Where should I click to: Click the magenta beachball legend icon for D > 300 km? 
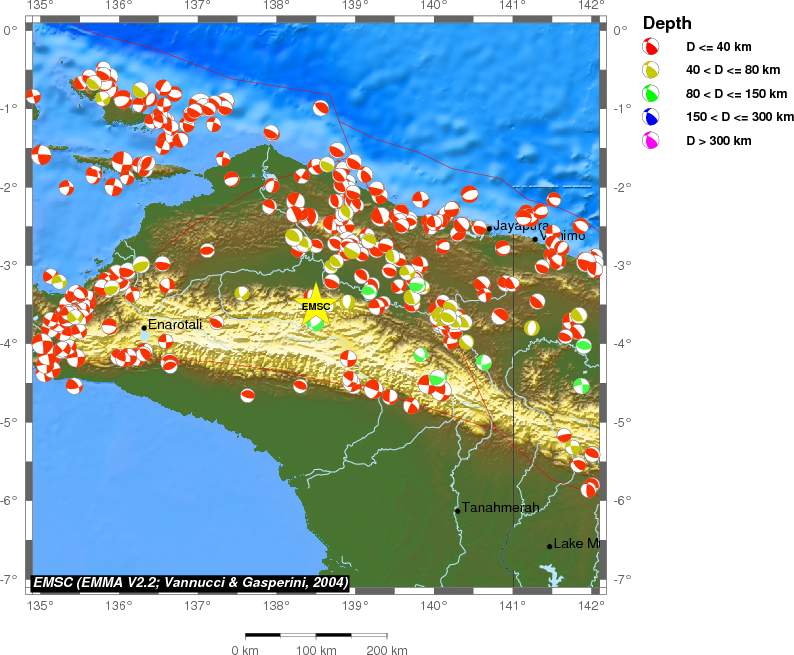click(651, 141)
